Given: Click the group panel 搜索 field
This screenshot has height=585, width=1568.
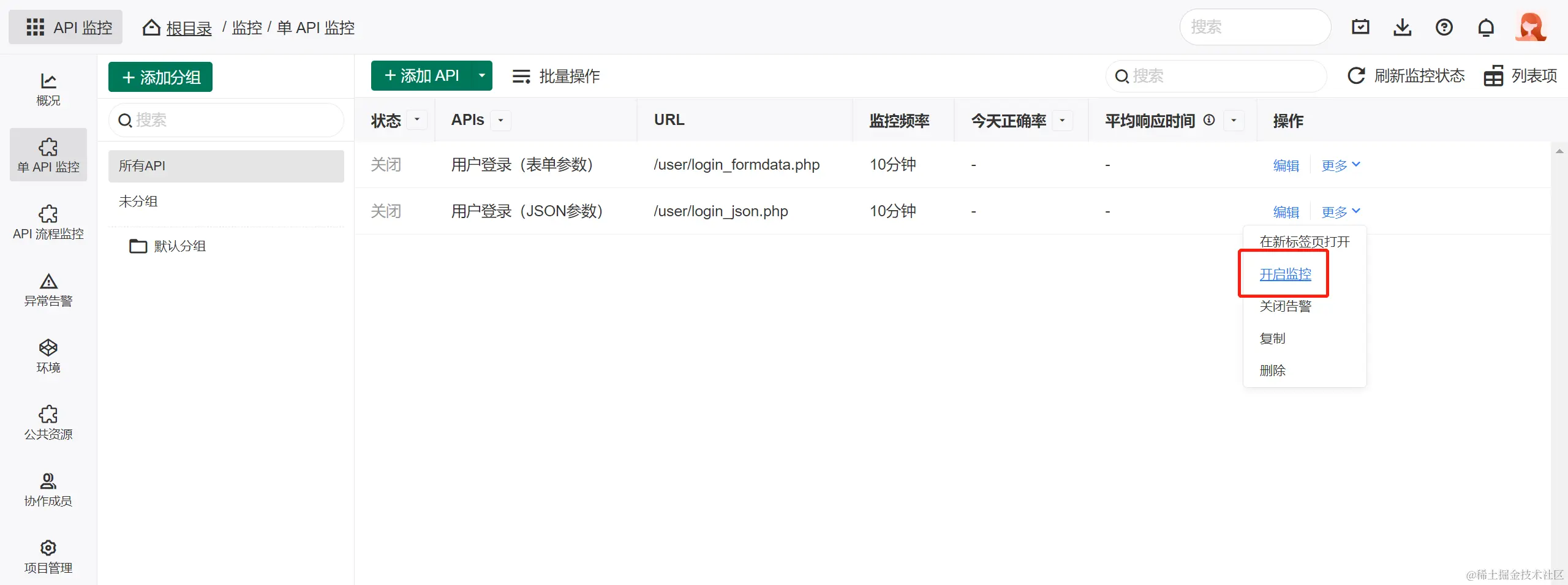Looking at the screenshot, I should click(x=226, y=120).
